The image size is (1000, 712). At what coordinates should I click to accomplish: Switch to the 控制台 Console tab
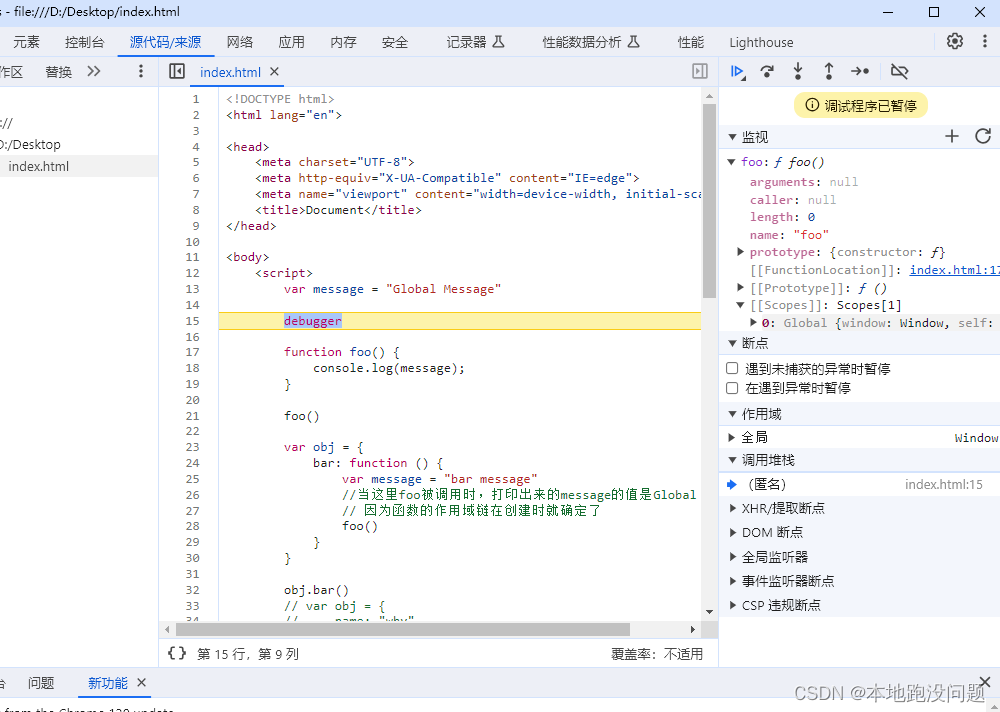click(x=84, y=42)
